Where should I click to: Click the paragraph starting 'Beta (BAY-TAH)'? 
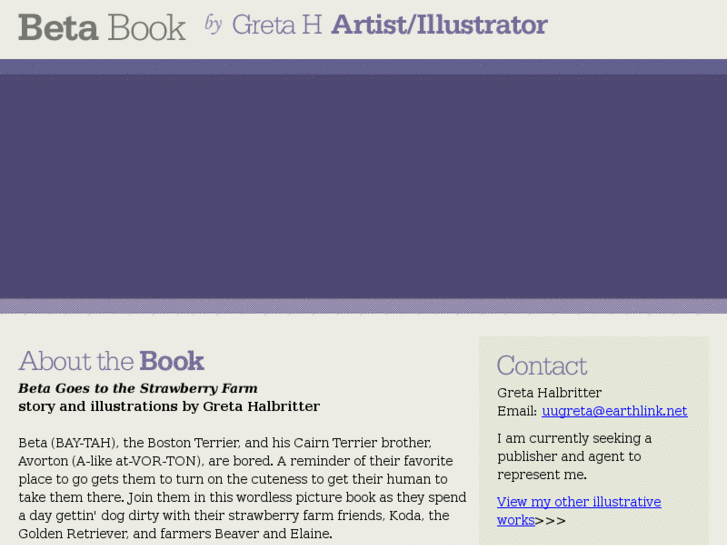click(x=242, y=488)
